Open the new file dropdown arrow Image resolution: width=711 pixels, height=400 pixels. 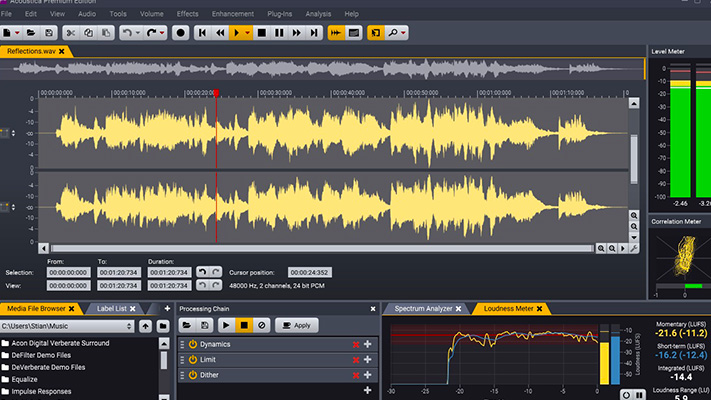click(x=19, y=33)
